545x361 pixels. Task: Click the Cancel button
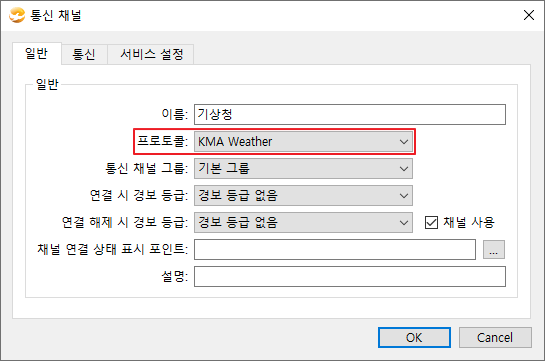(x=495, y=337)
